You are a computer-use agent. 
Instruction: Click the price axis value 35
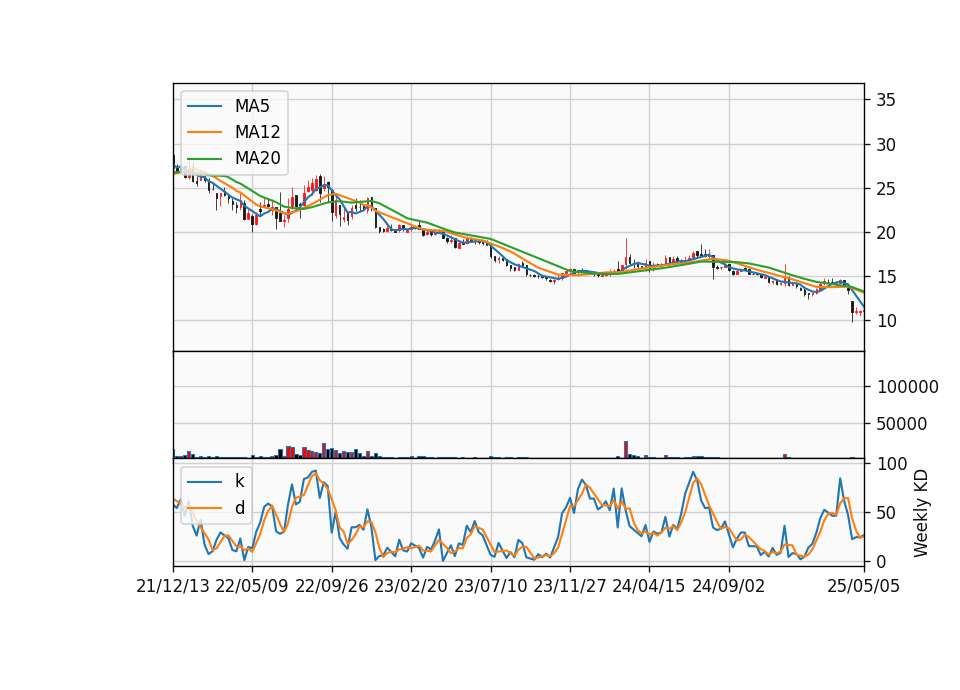tap(885, 100)
